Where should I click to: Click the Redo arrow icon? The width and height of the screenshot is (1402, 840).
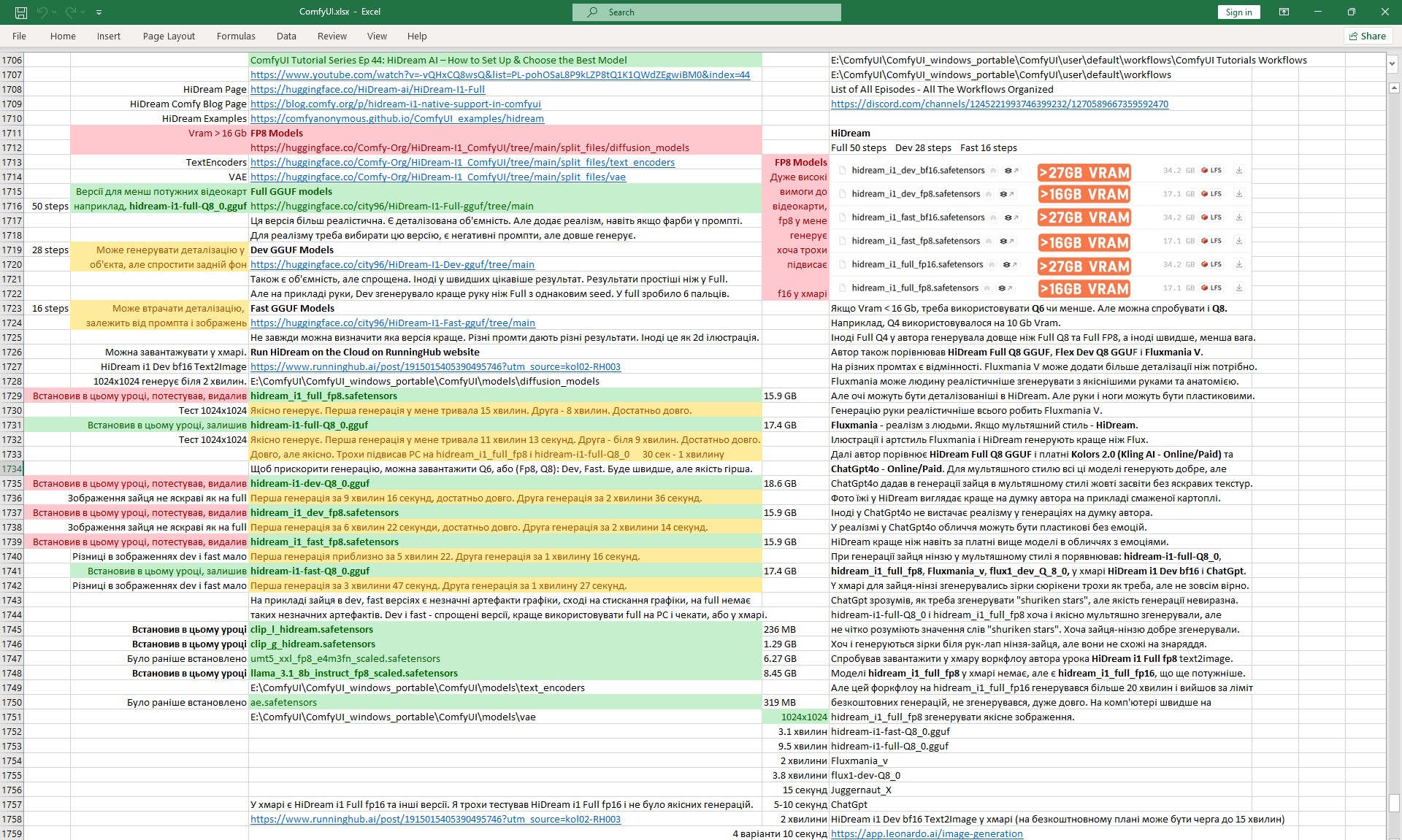pyautogui.click(x=70, y=12)
